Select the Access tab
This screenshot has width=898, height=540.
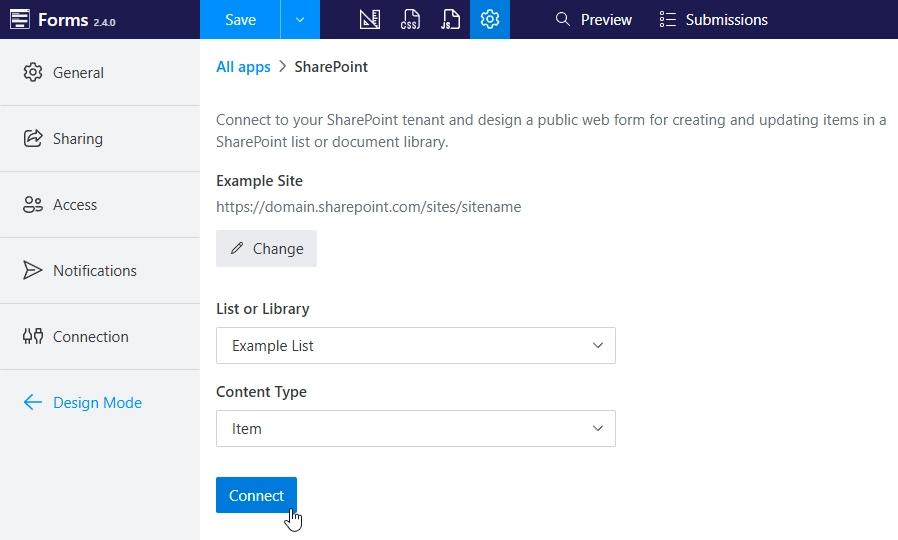pyautogui.click(x=100, y=204)
